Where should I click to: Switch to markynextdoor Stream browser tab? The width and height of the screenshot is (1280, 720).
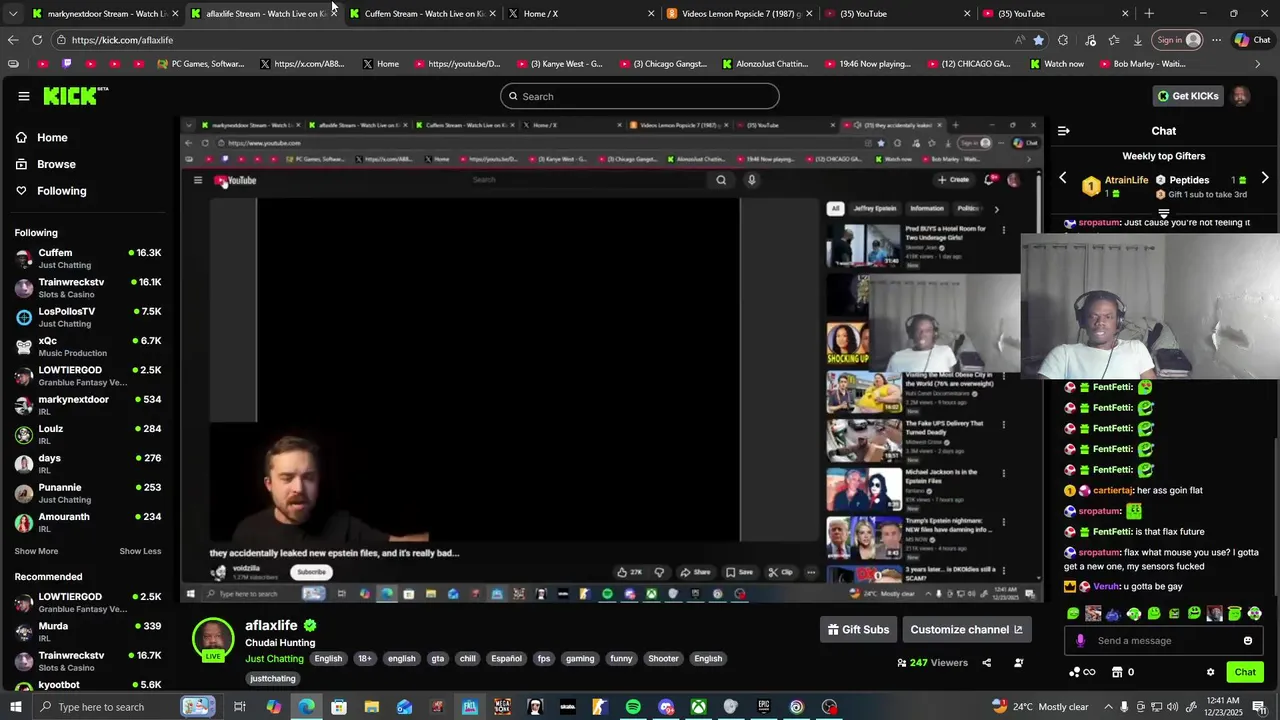105,14
